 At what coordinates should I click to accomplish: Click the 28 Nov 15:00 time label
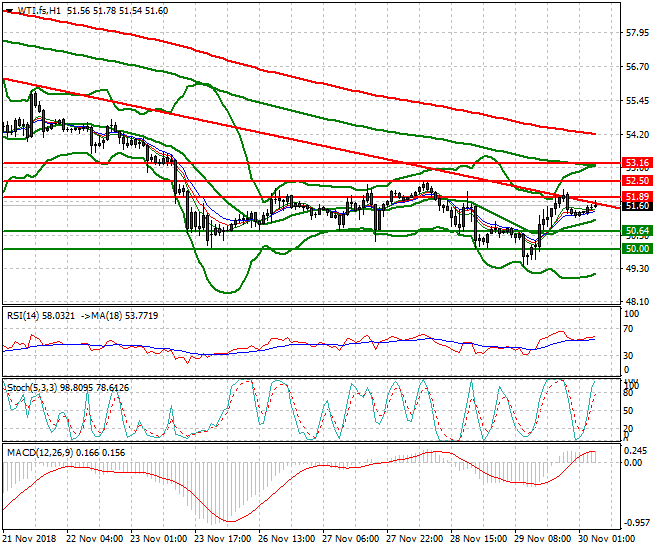click(479, 539)
